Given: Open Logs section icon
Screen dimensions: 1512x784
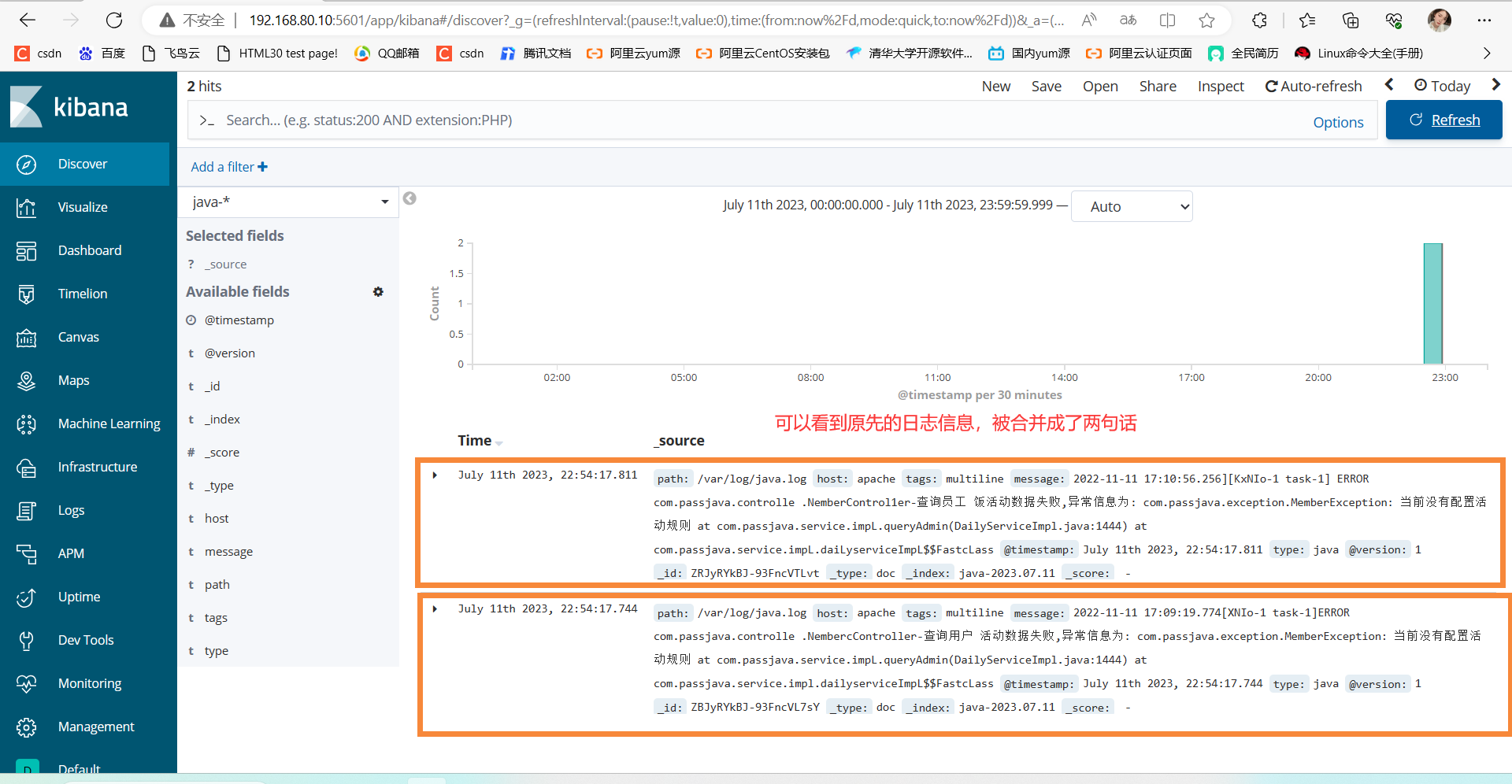Looking at the screenshot, I should click(26, 510).
